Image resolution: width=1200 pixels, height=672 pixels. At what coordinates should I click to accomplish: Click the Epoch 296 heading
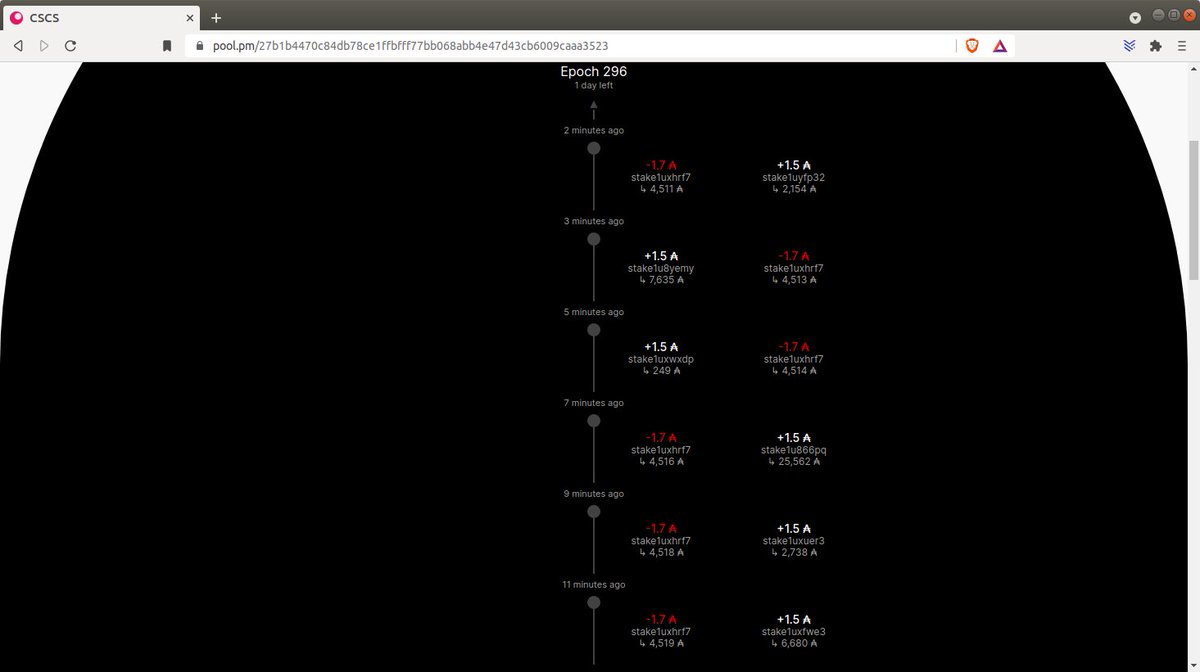click(594, 72)
